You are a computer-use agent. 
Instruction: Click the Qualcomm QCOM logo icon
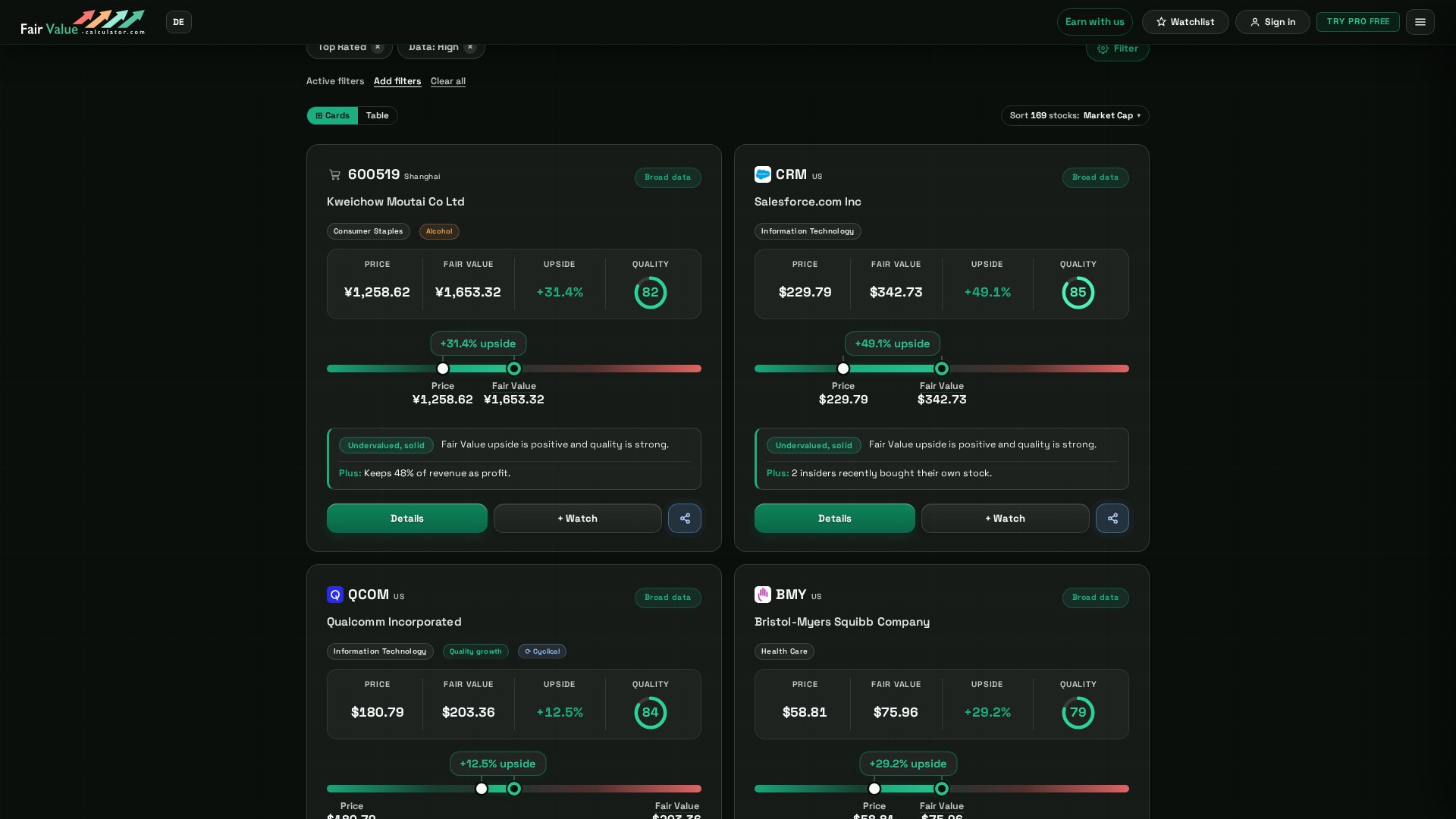(335, 595)
